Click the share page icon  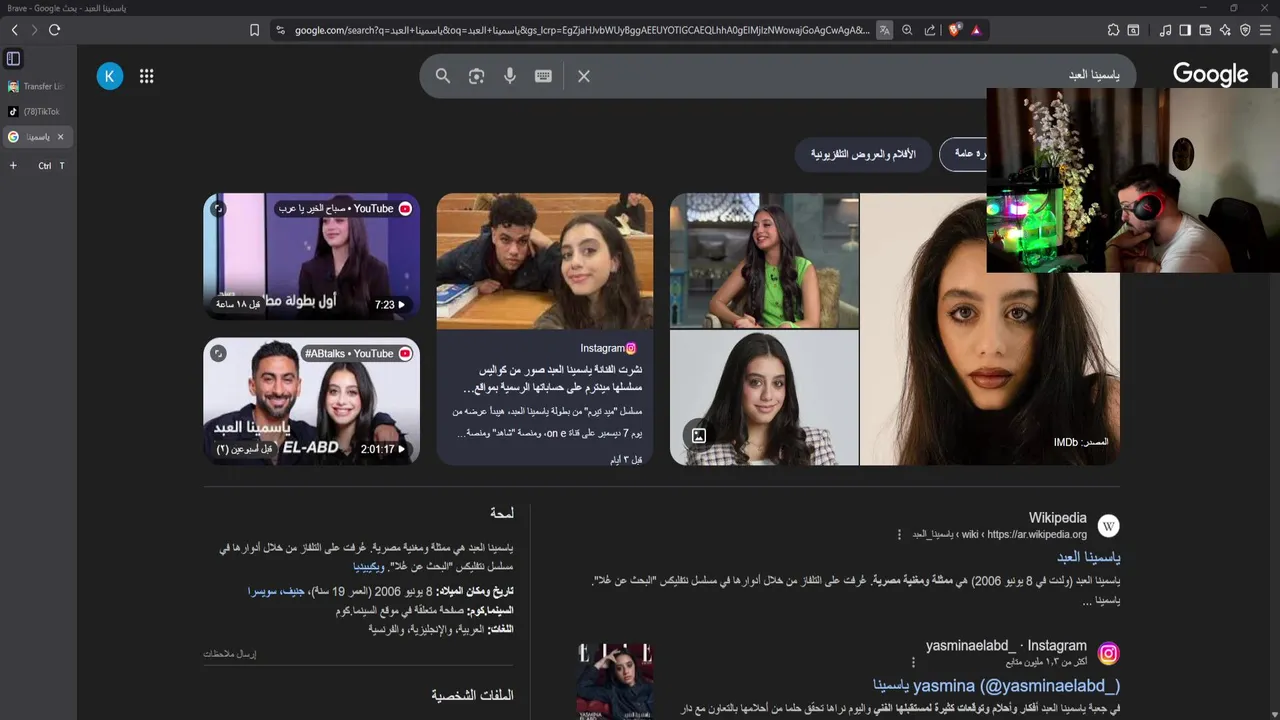tap(930, 30)
